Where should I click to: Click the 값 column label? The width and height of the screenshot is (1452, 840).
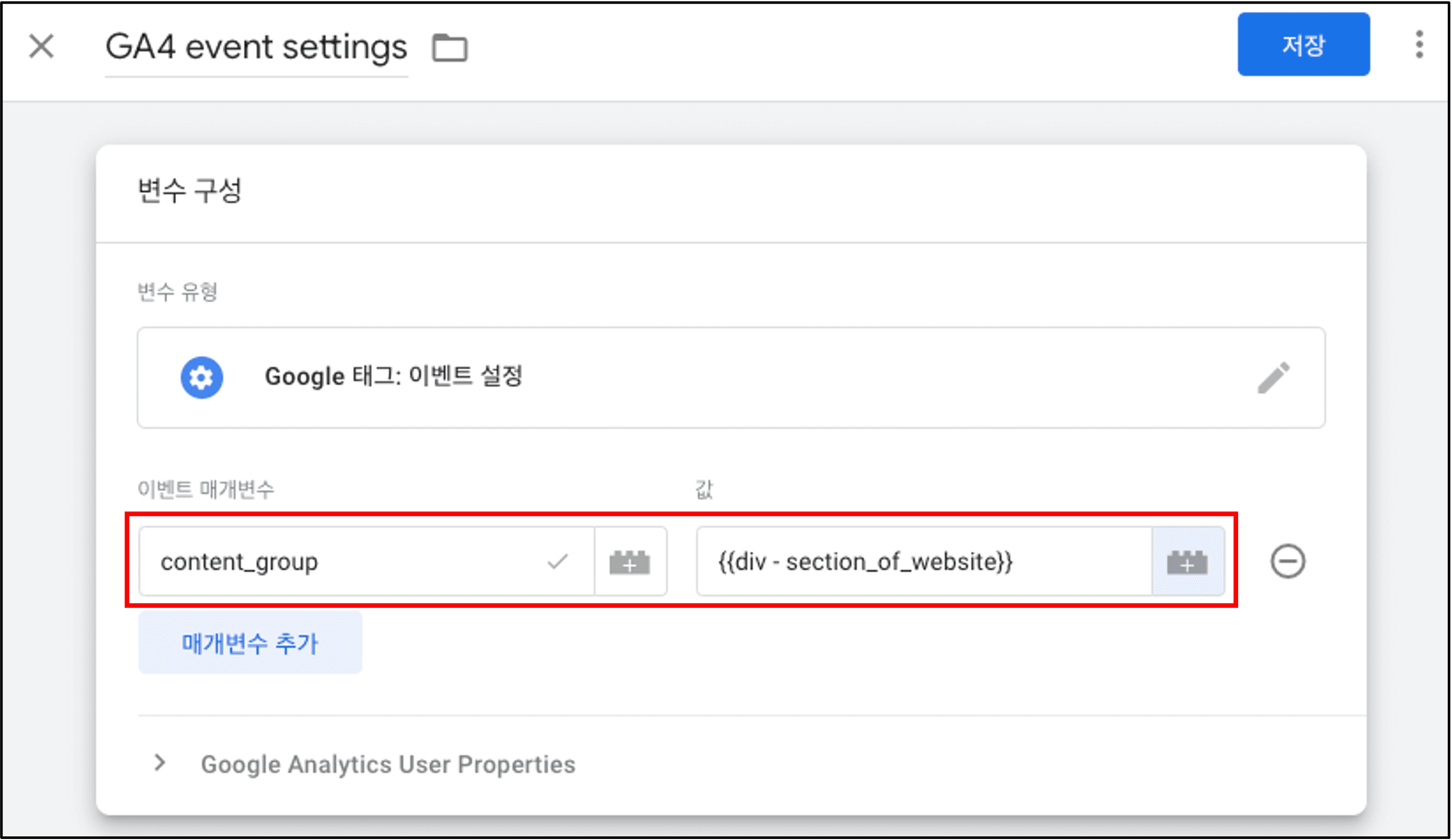[704, 489]
